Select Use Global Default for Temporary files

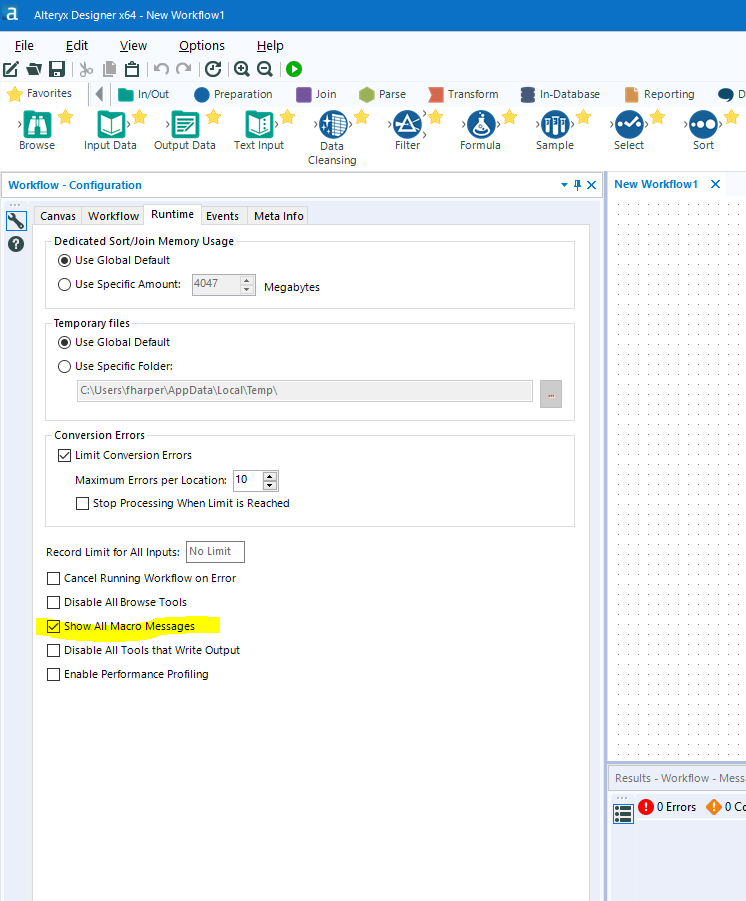(64, 342)
